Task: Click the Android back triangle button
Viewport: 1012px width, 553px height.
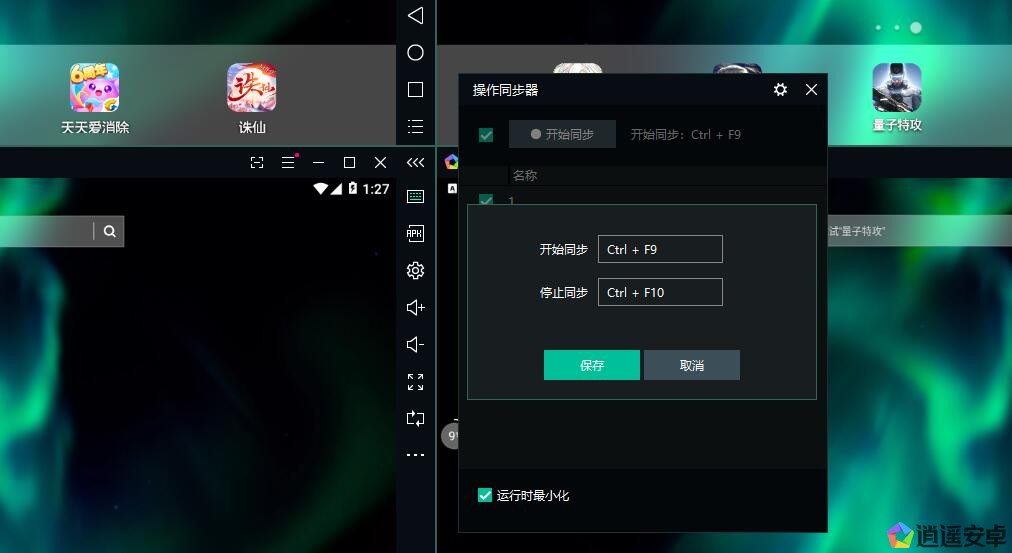Action: 415,15
